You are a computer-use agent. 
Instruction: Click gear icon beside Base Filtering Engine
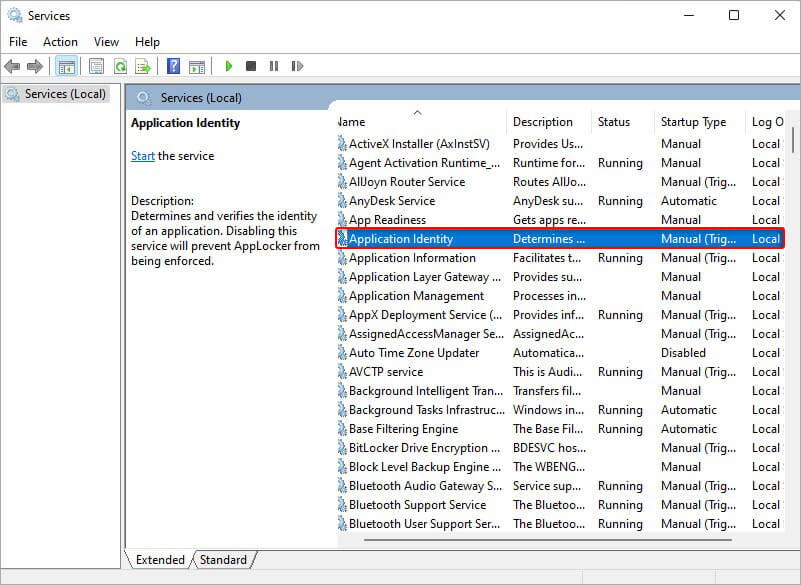342,429
